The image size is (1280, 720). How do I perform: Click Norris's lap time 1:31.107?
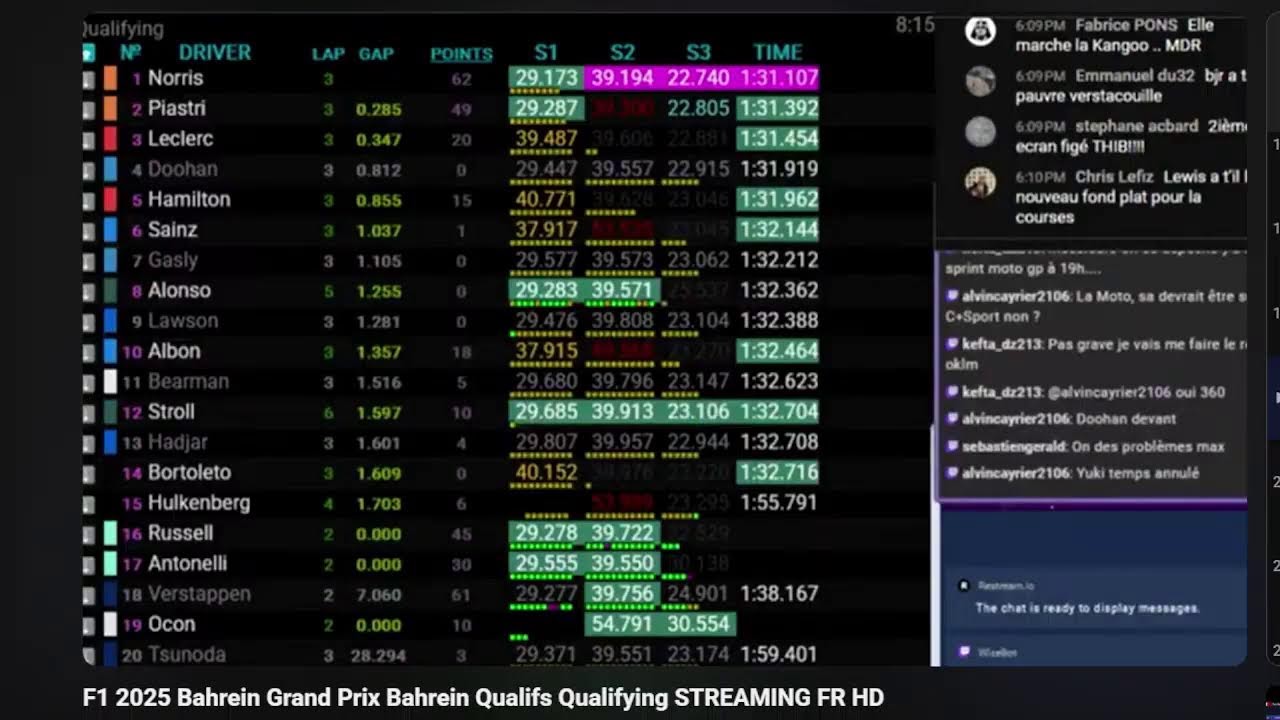(779, 78)
